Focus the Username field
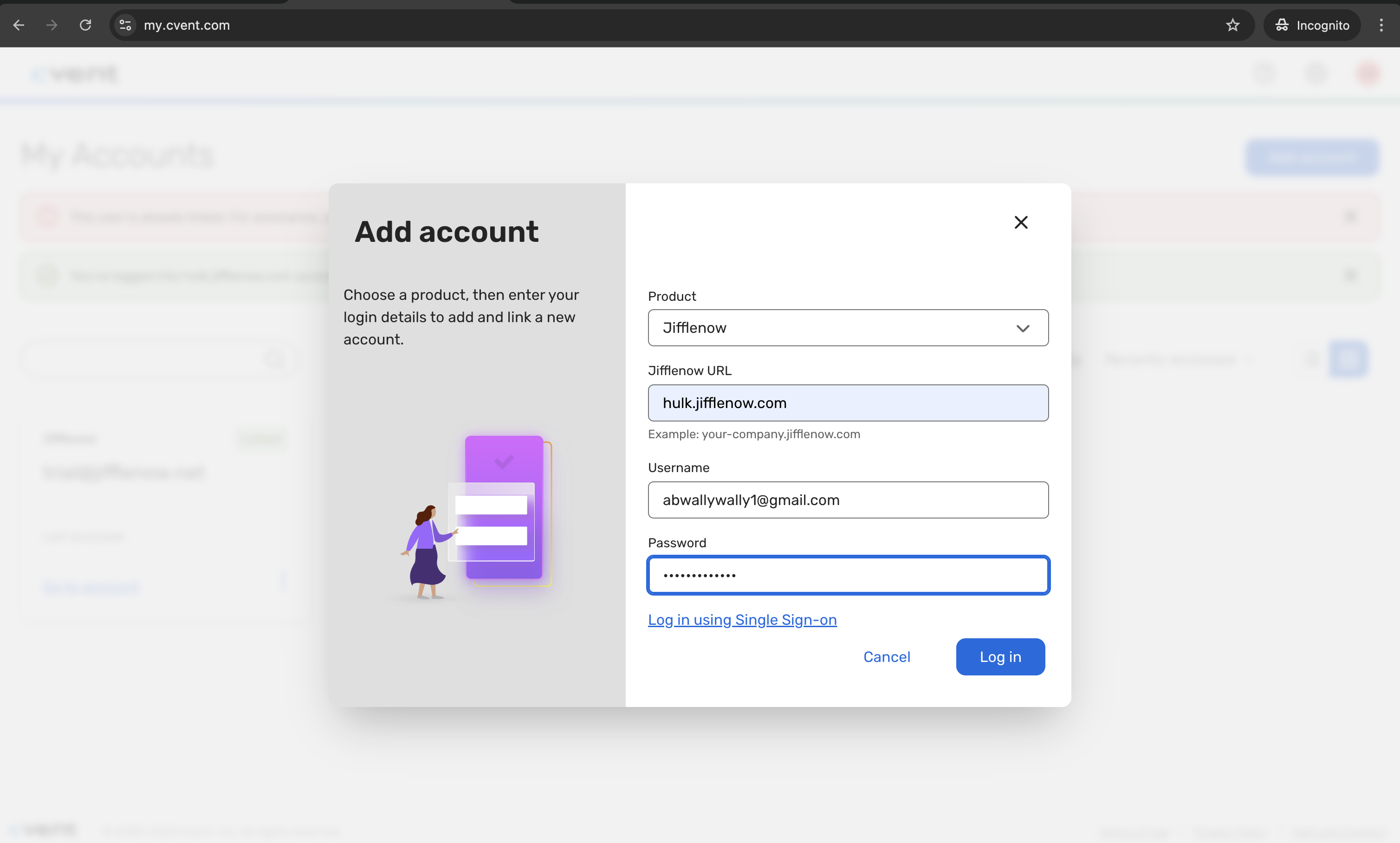Viewport: 1400px width, 843px height. pos(848,500)
